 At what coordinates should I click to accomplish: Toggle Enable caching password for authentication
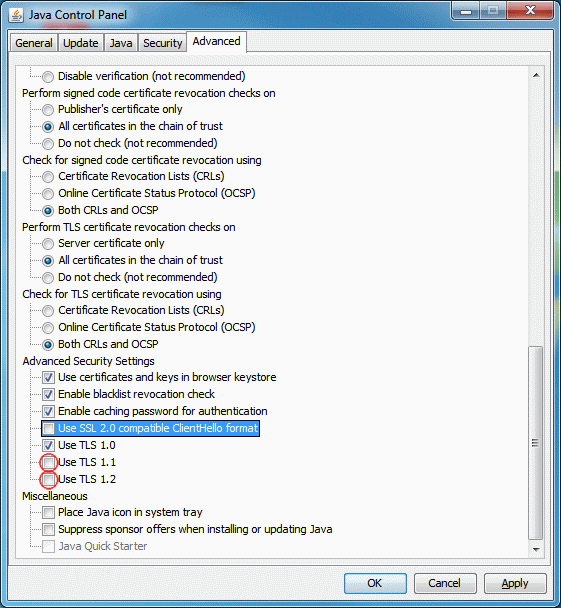48,411
